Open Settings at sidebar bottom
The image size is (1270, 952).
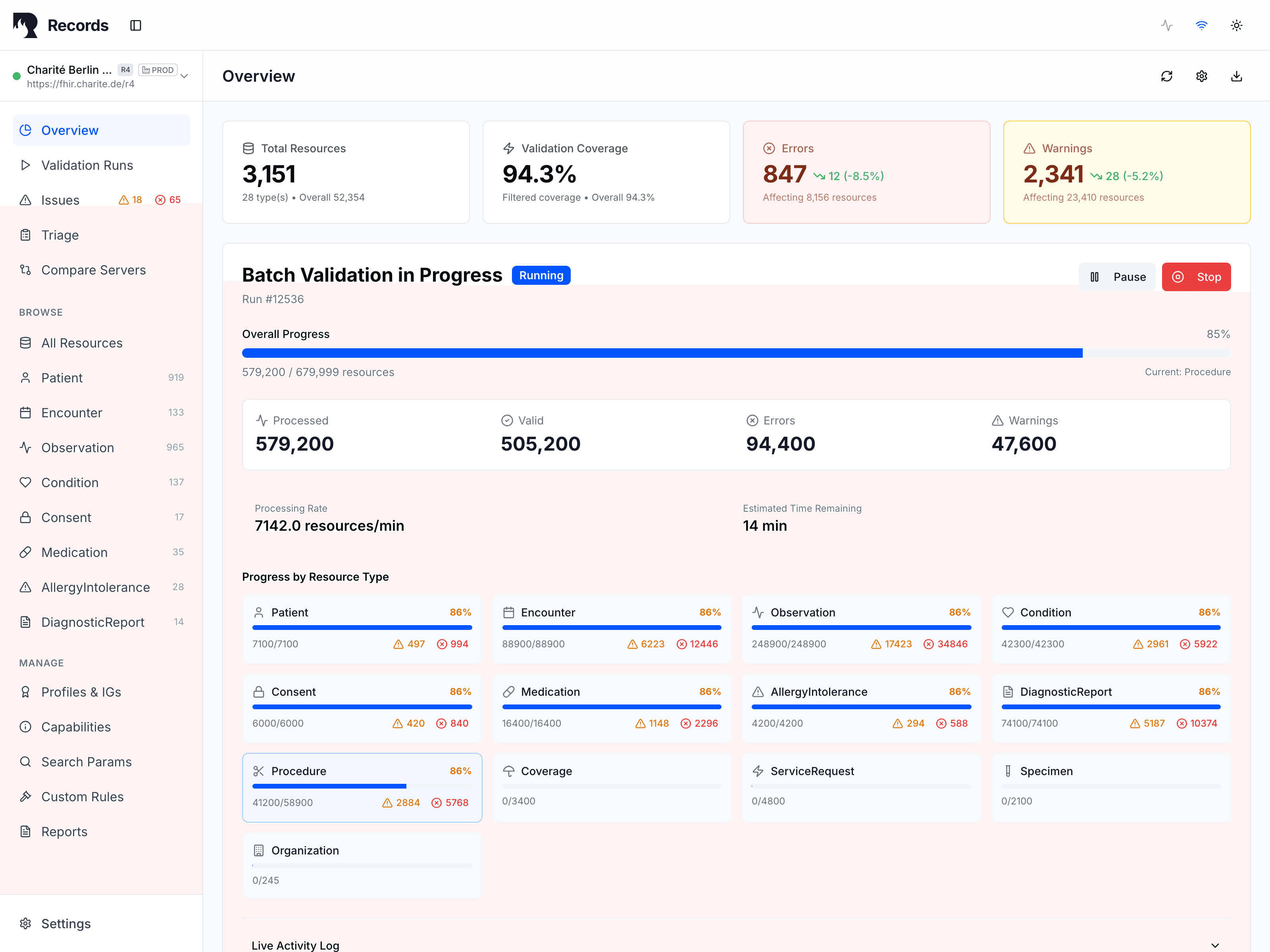click(x=65, y=923)
